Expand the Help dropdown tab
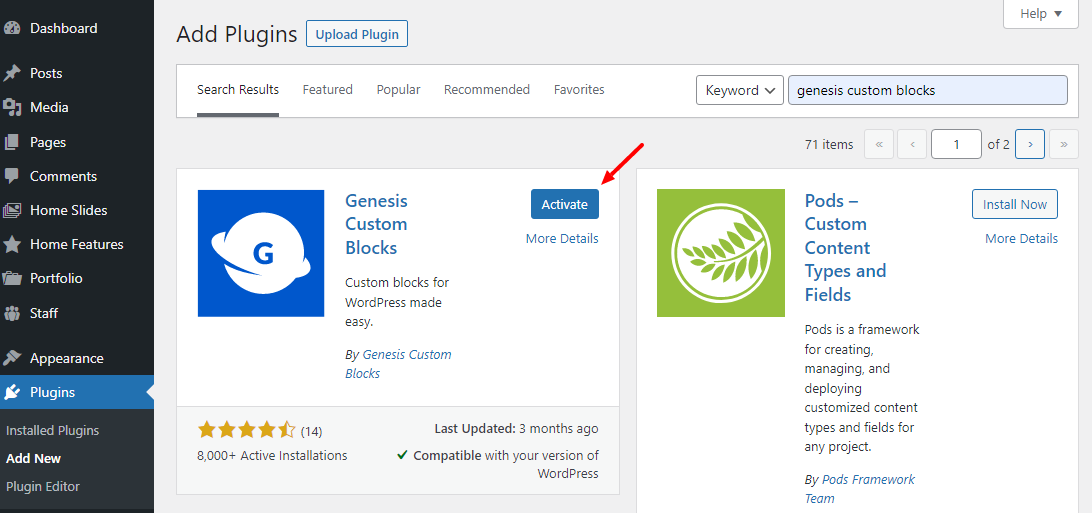 click(1046, 14)
